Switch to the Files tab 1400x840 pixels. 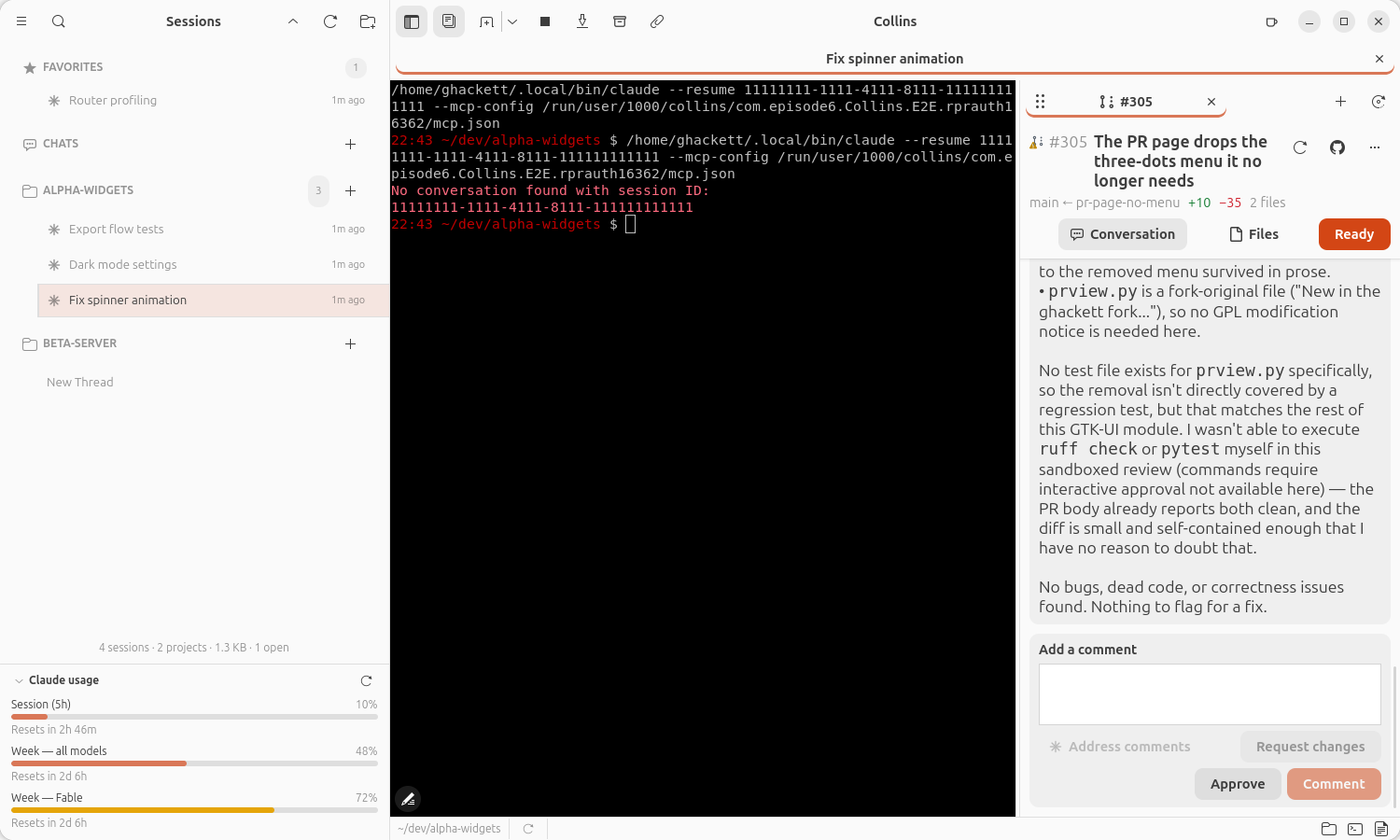[1253, 234]
